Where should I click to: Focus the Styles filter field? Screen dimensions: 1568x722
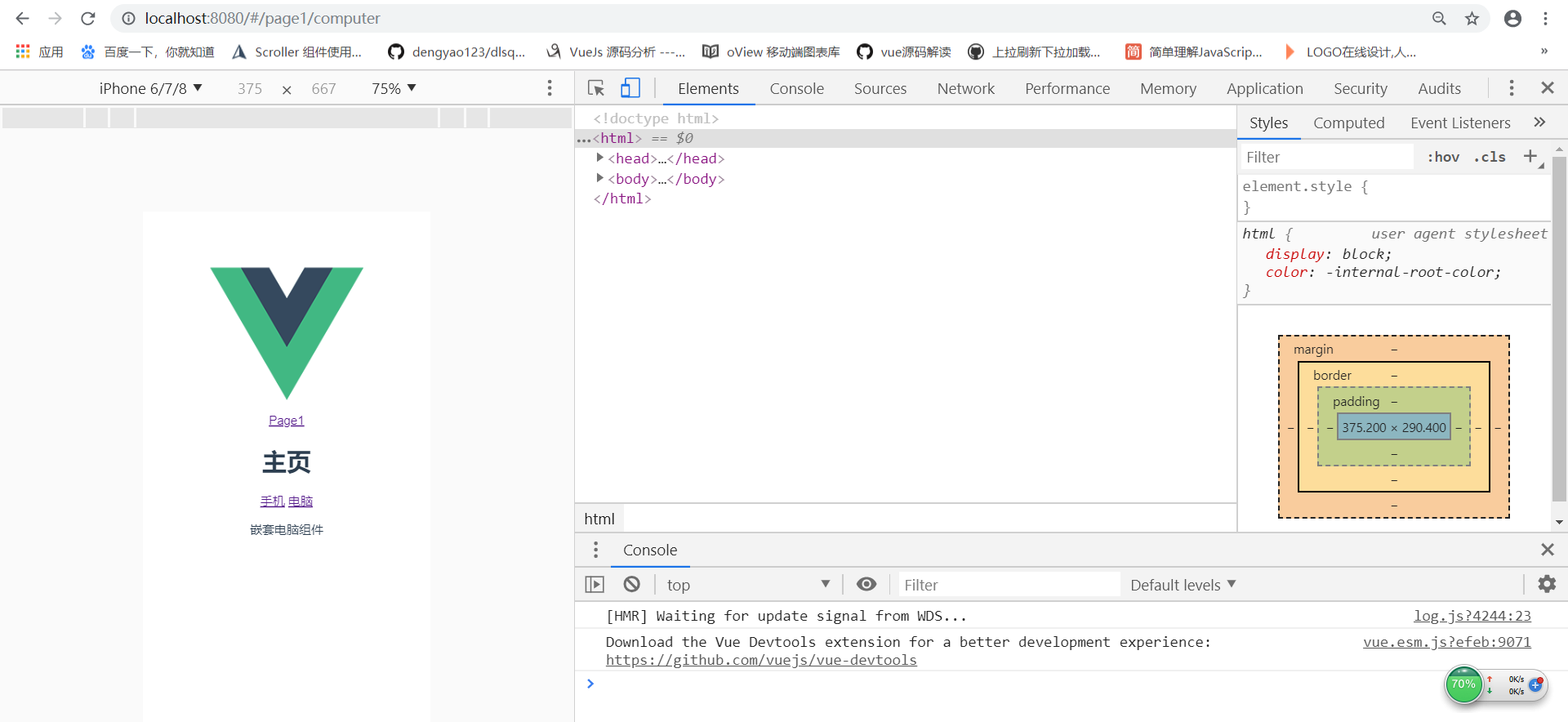[1327, 157]
